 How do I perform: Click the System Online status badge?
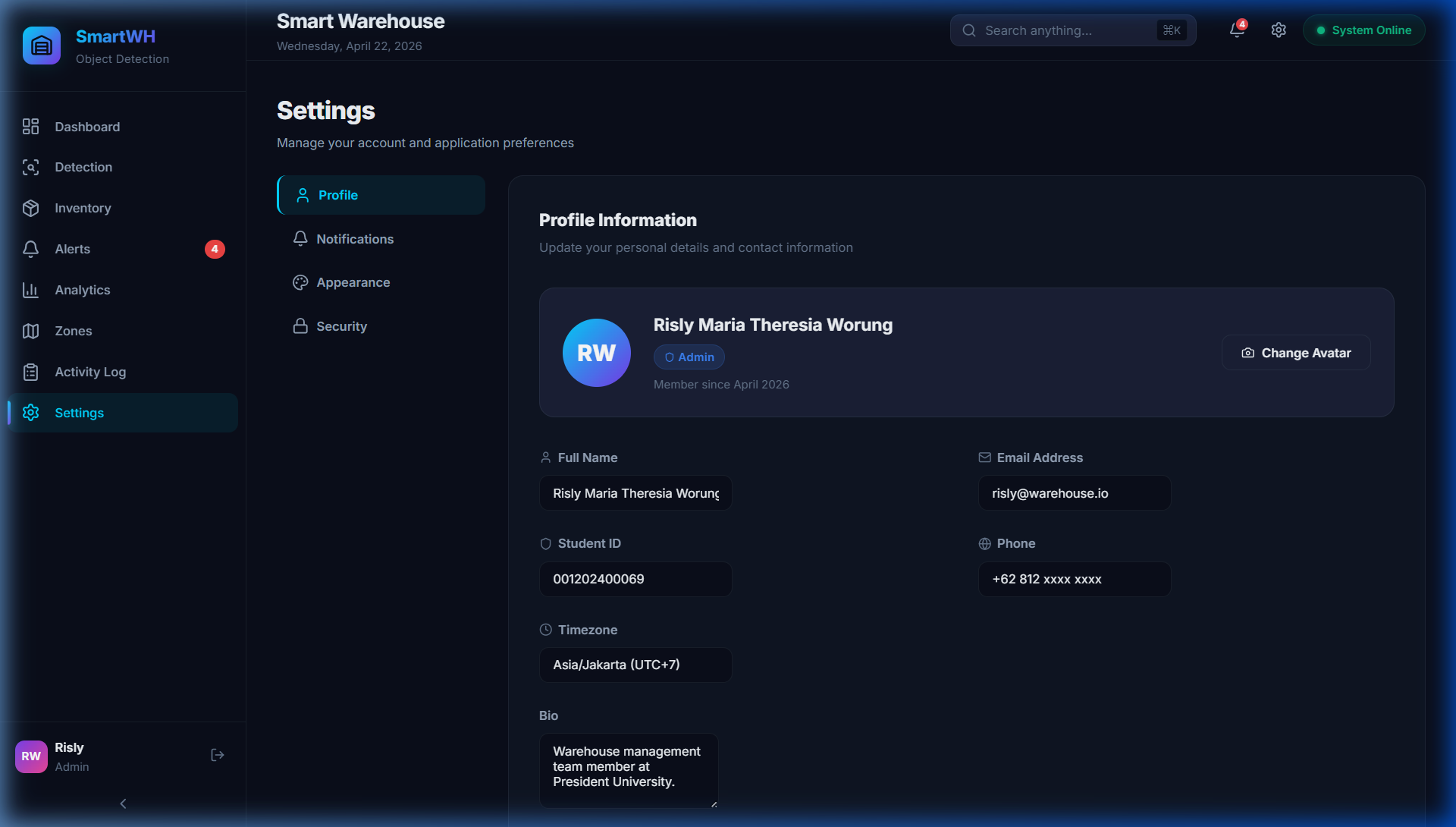pyautogui.click(x=1363, y=30)
